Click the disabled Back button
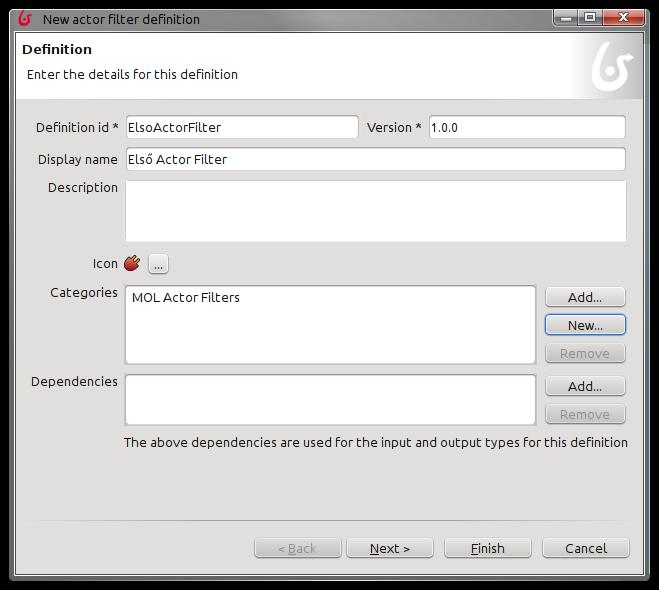Image resolution: width=659 pixels, height=590 pixels. point(298,548)
